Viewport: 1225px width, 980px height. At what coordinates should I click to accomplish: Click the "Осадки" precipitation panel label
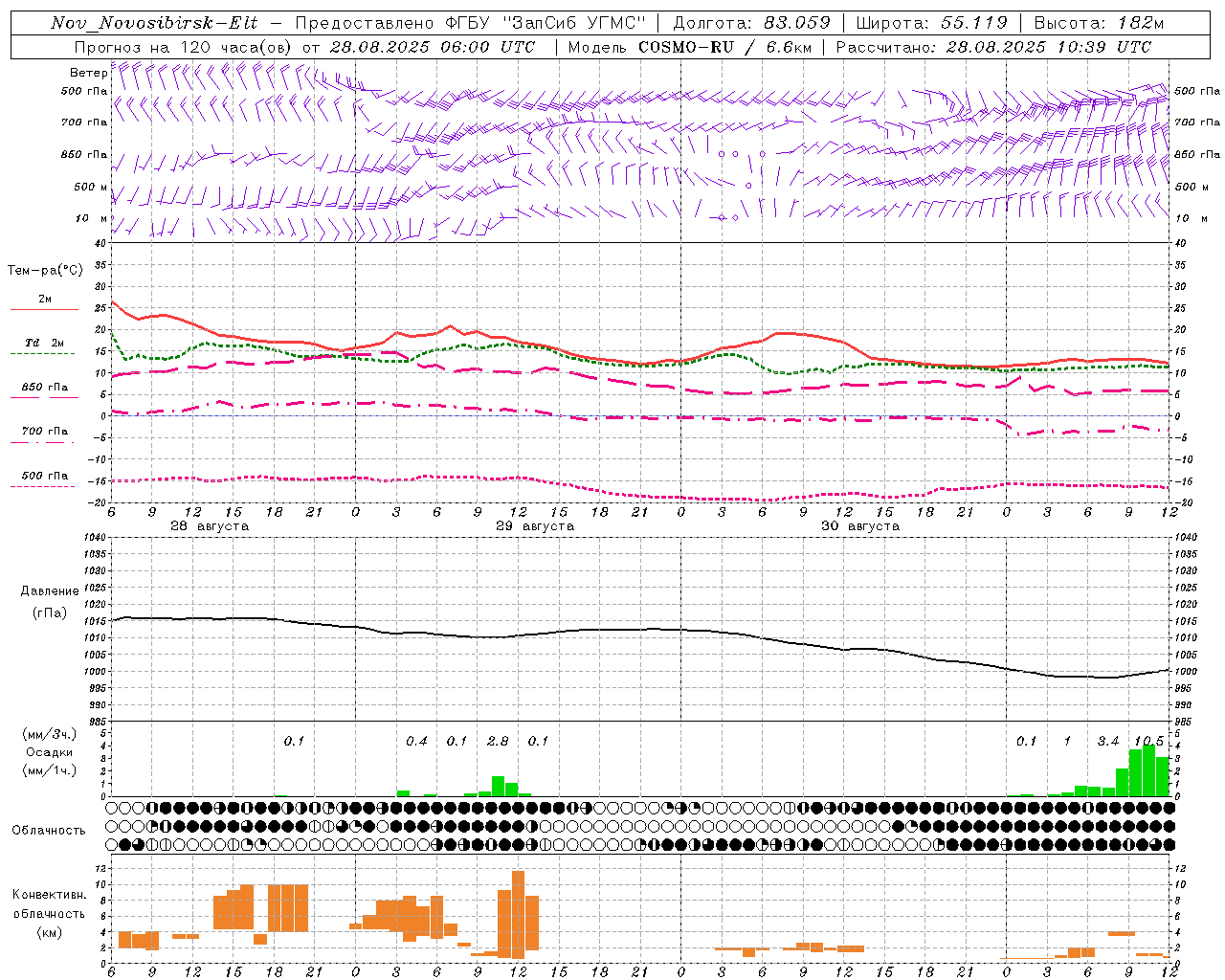tap(49, 752)
